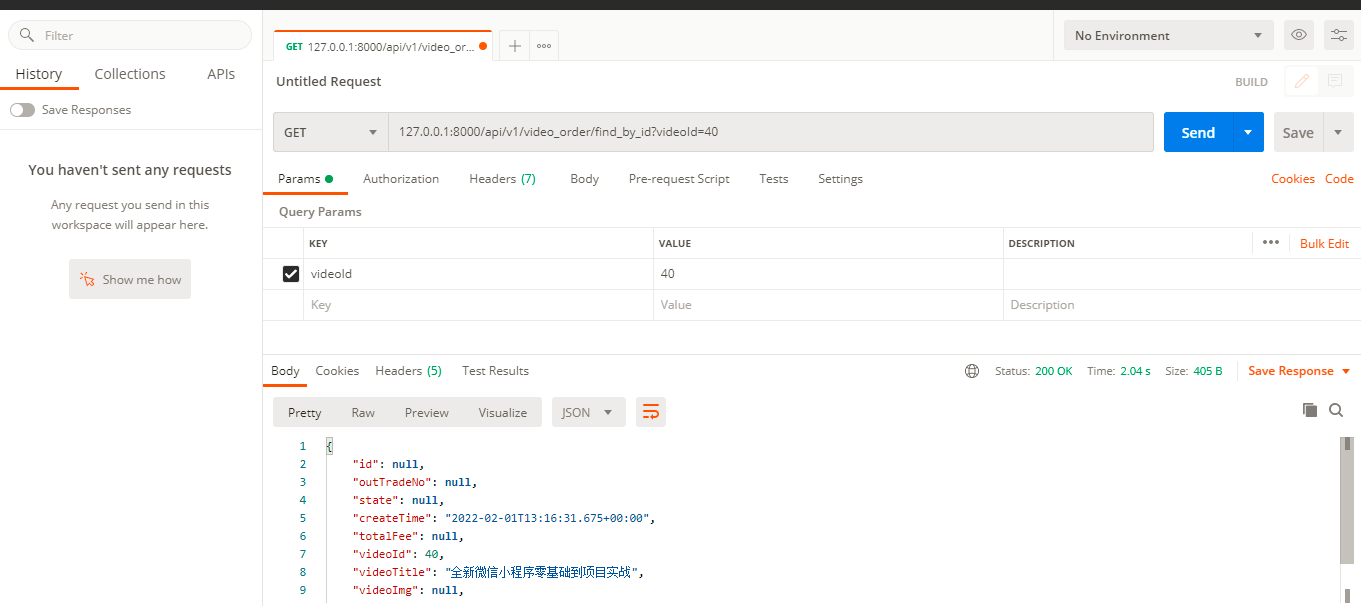
Task: Toggle the wrap lines icon in response toolbar
Action: coord(651,412)
